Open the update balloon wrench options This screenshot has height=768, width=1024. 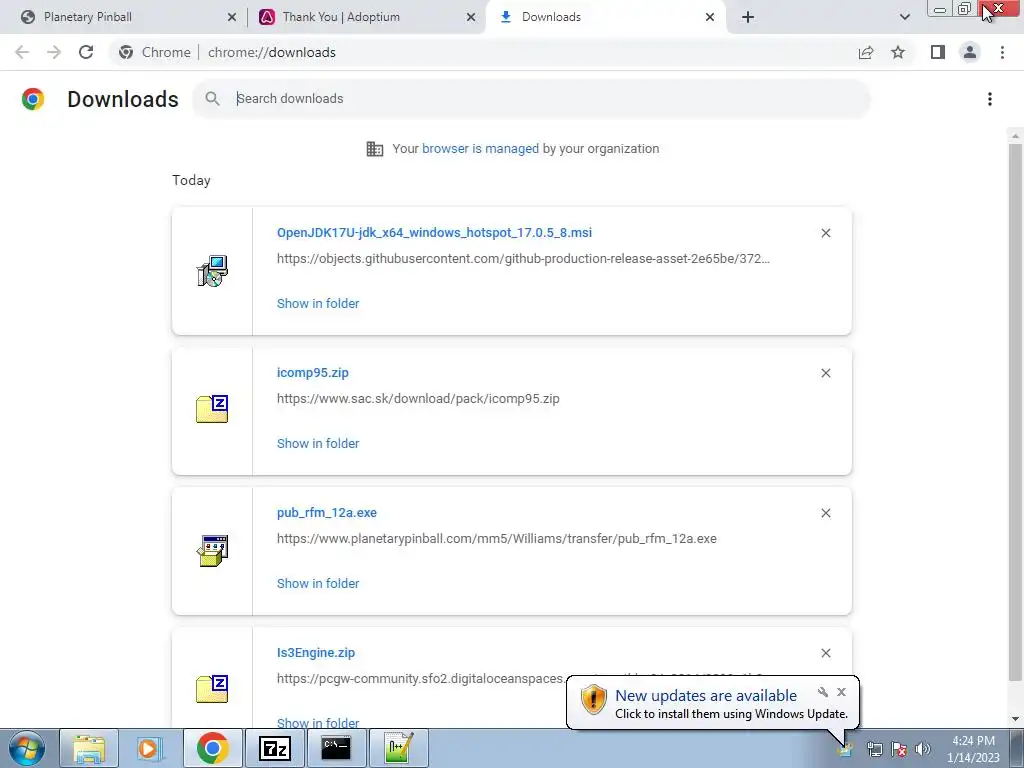pos(822,692)
